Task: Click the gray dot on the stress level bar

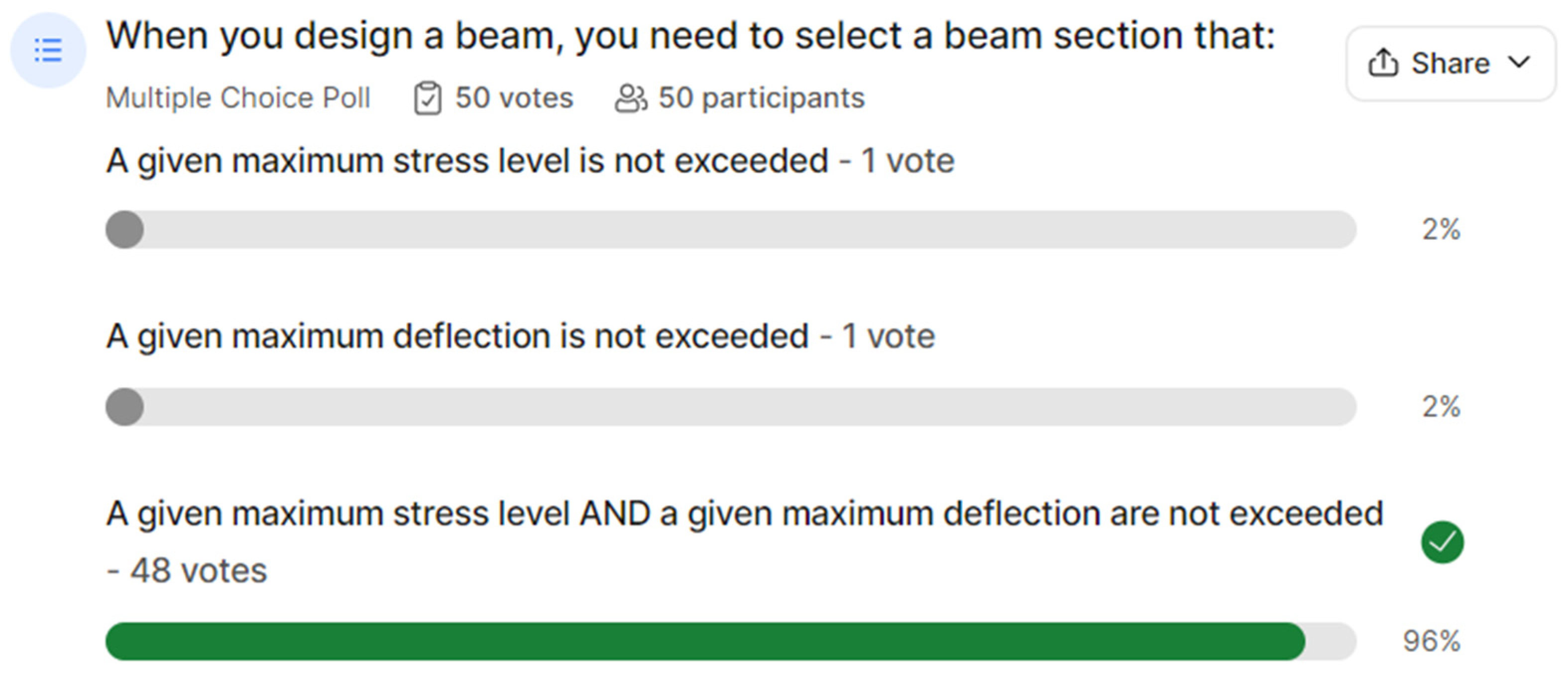Action: tap(125, 229)
